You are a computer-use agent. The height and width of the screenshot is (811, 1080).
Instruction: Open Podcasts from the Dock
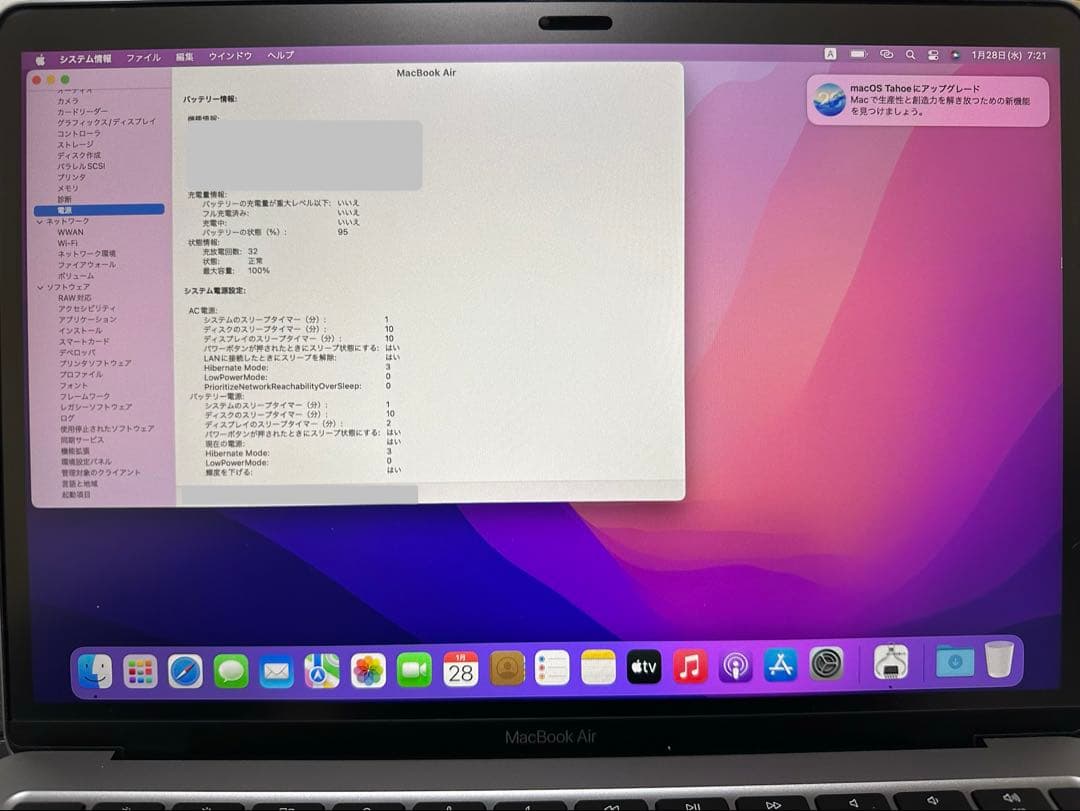point(737,666)
